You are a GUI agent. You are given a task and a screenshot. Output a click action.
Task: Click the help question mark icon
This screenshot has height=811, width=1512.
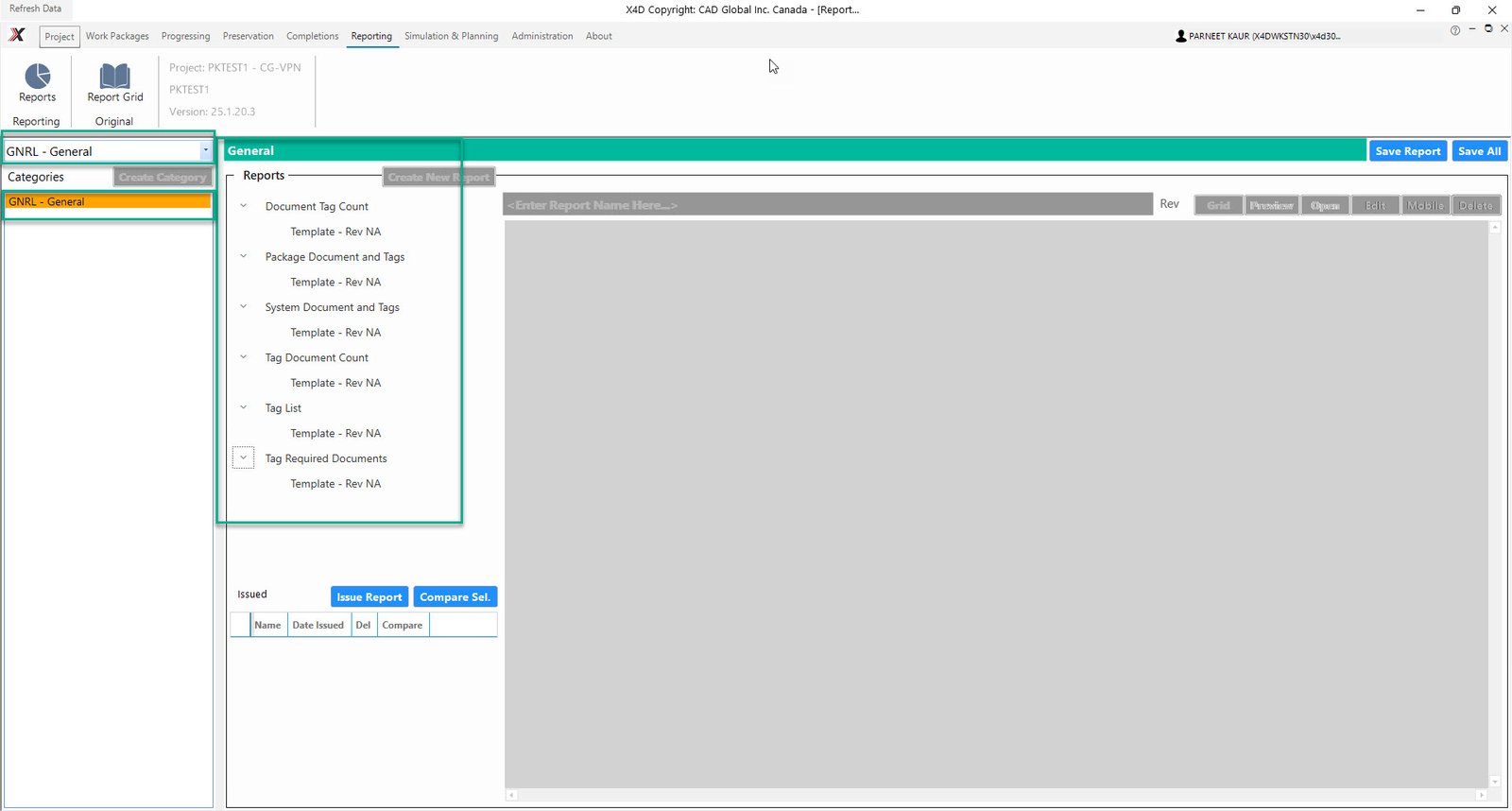1454,30
